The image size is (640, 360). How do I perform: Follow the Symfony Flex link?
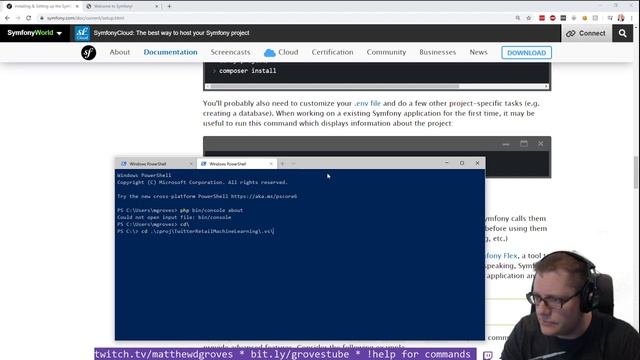(501, 256)
